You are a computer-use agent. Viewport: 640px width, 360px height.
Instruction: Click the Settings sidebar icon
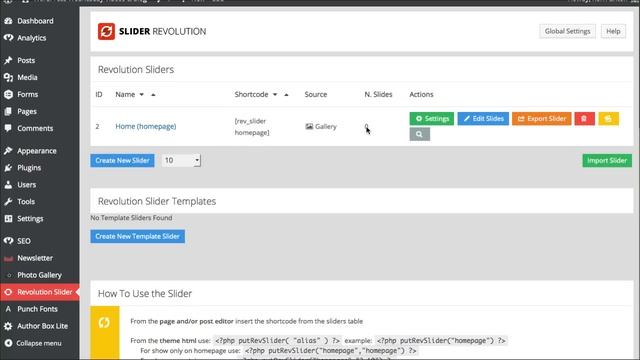coord(8,219)
